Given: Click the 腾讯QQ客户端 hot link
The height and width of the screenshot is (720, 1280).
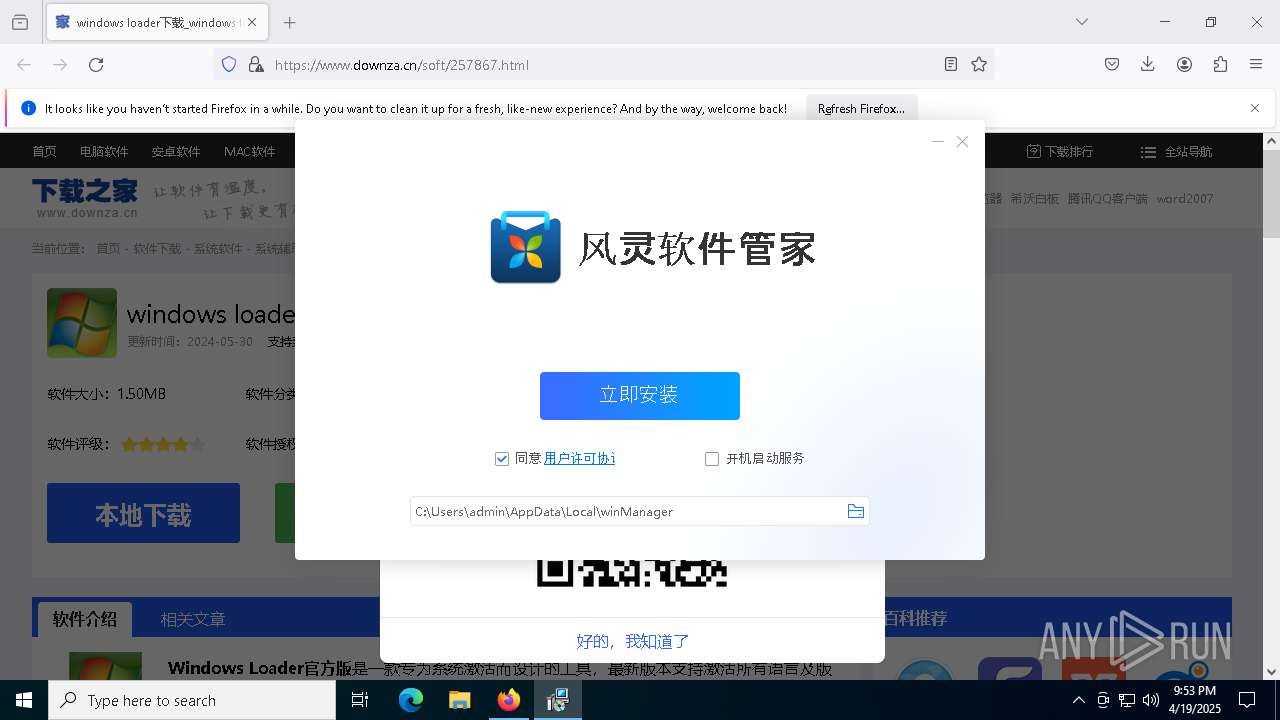Looking at the screenshot, I should pyautogui.click(x=1107, y=199).
